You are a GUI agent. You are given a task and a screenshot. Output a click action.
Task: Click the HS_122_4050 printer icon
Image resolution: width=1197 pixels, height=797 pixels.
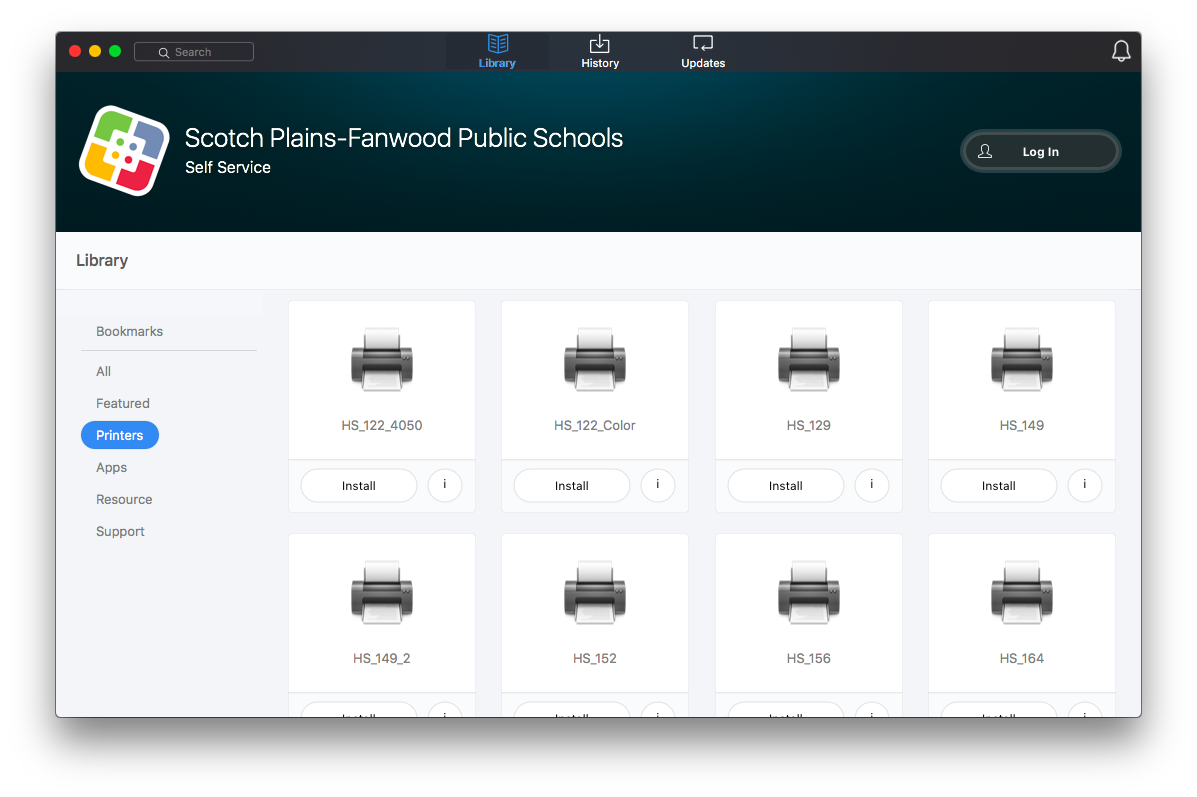(x=382, y=360)
